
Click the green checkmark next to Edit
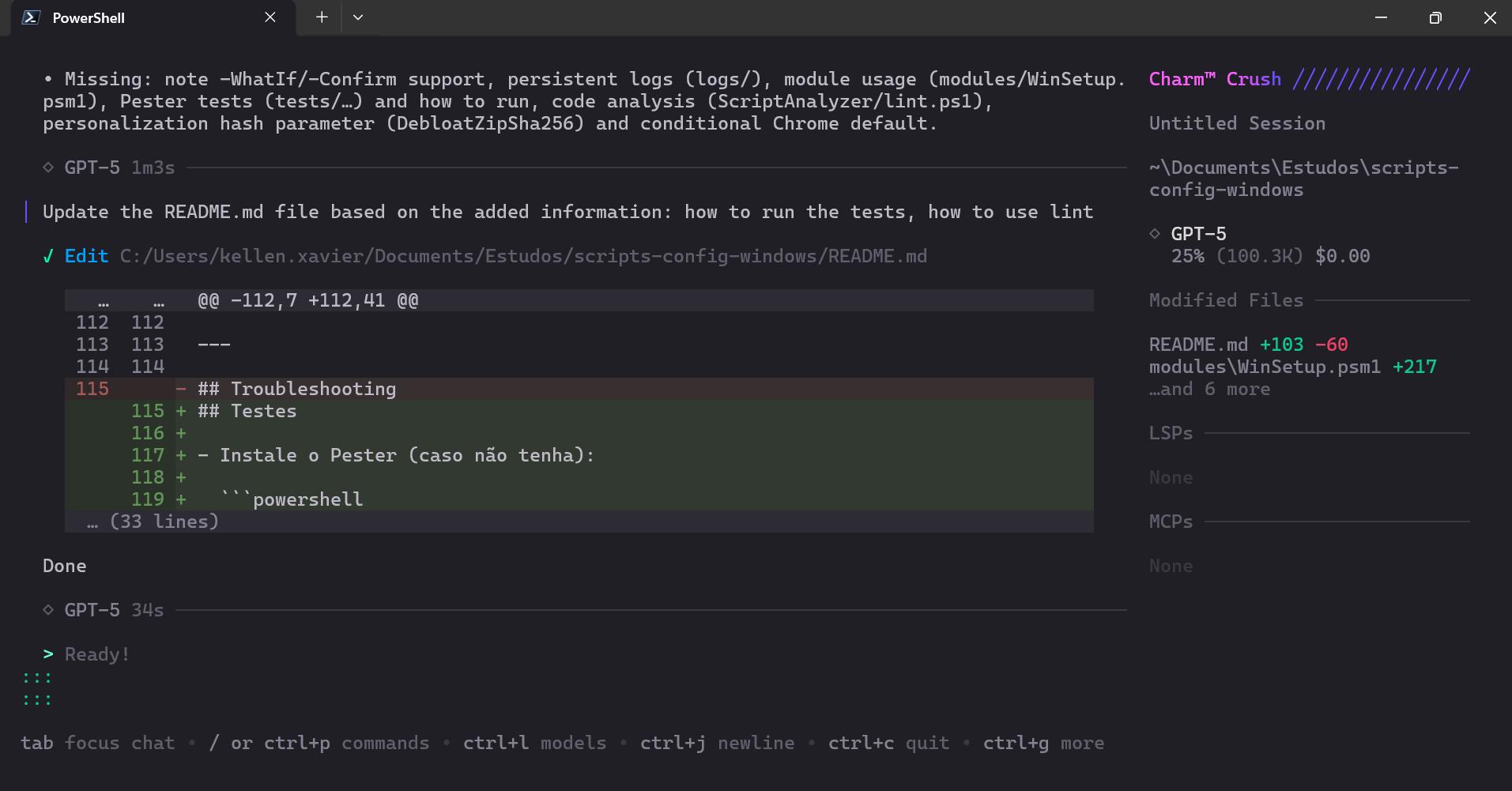pyautogui.click(x=48, y=256)
